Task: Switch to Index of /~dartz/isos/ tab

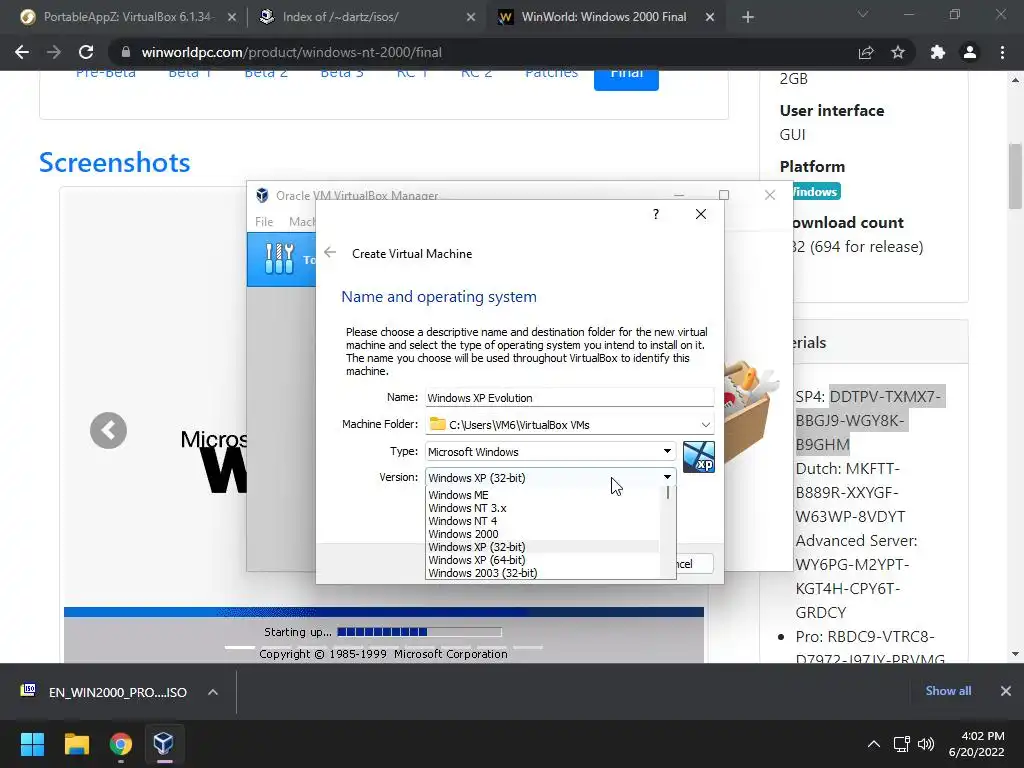Action: pos(366,17)
